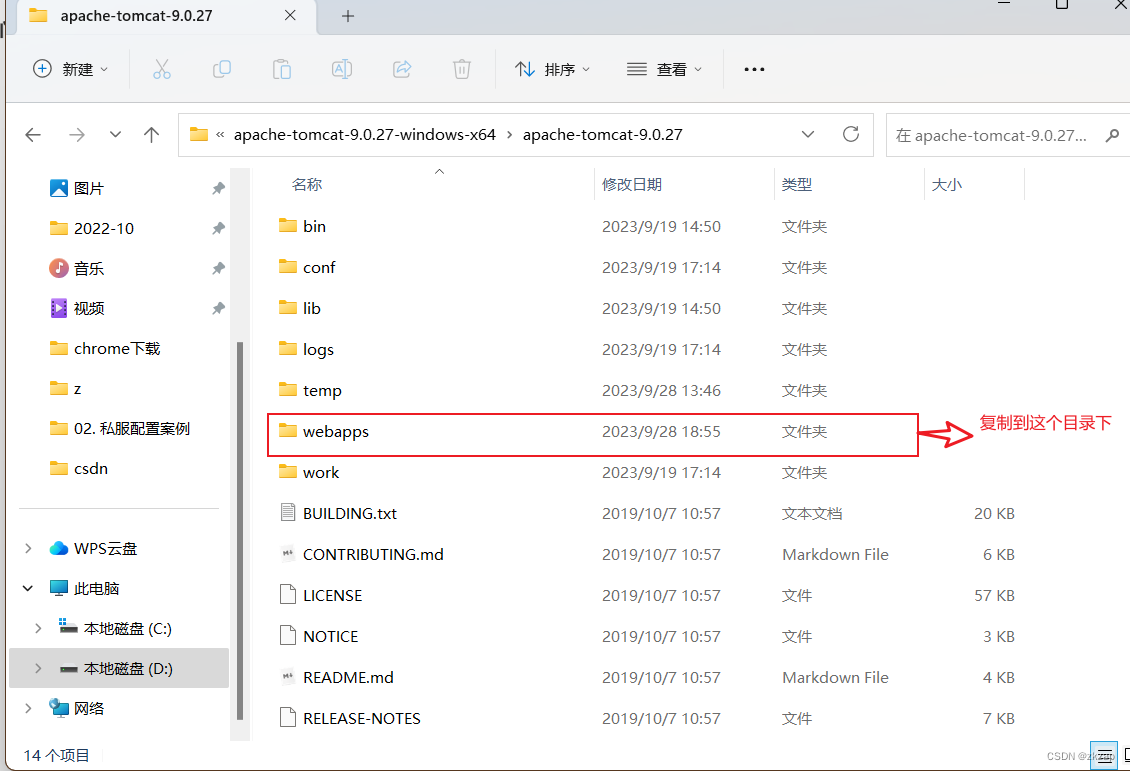
Task: Select the lib folder
Action: [300, 308]
